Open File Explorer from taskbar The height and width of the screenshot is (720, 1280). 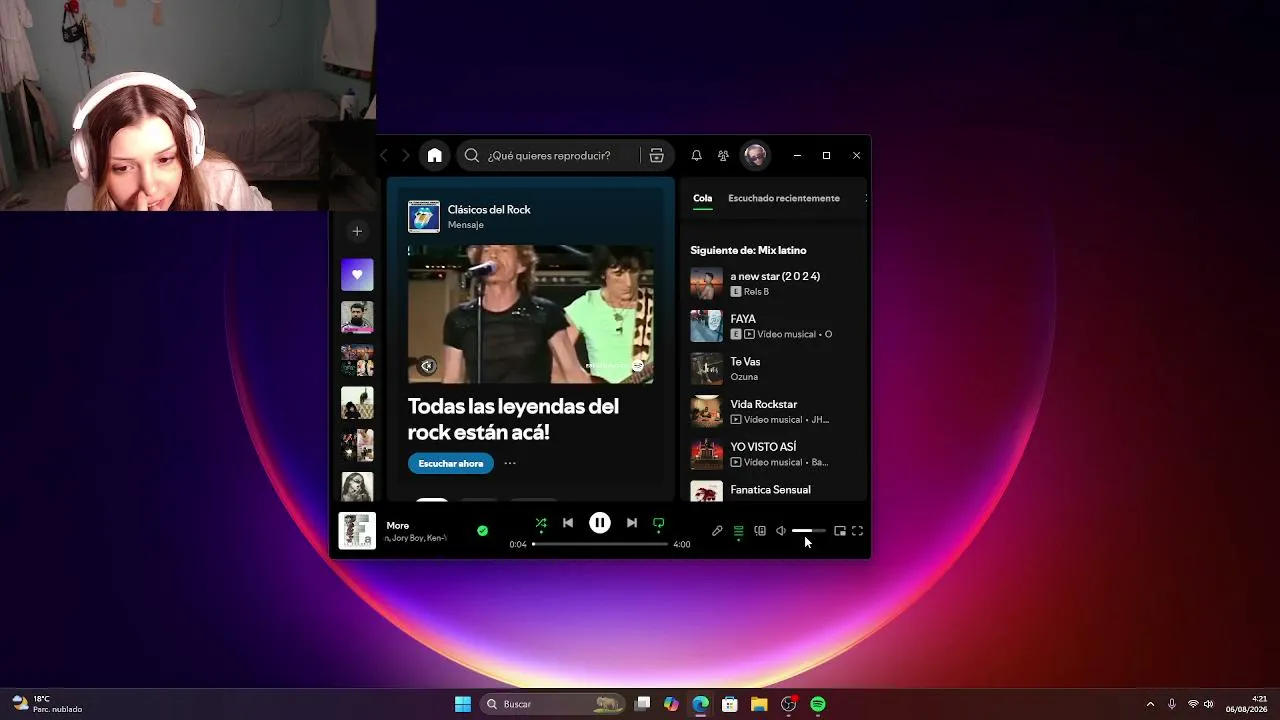click(x=759, y=704)
